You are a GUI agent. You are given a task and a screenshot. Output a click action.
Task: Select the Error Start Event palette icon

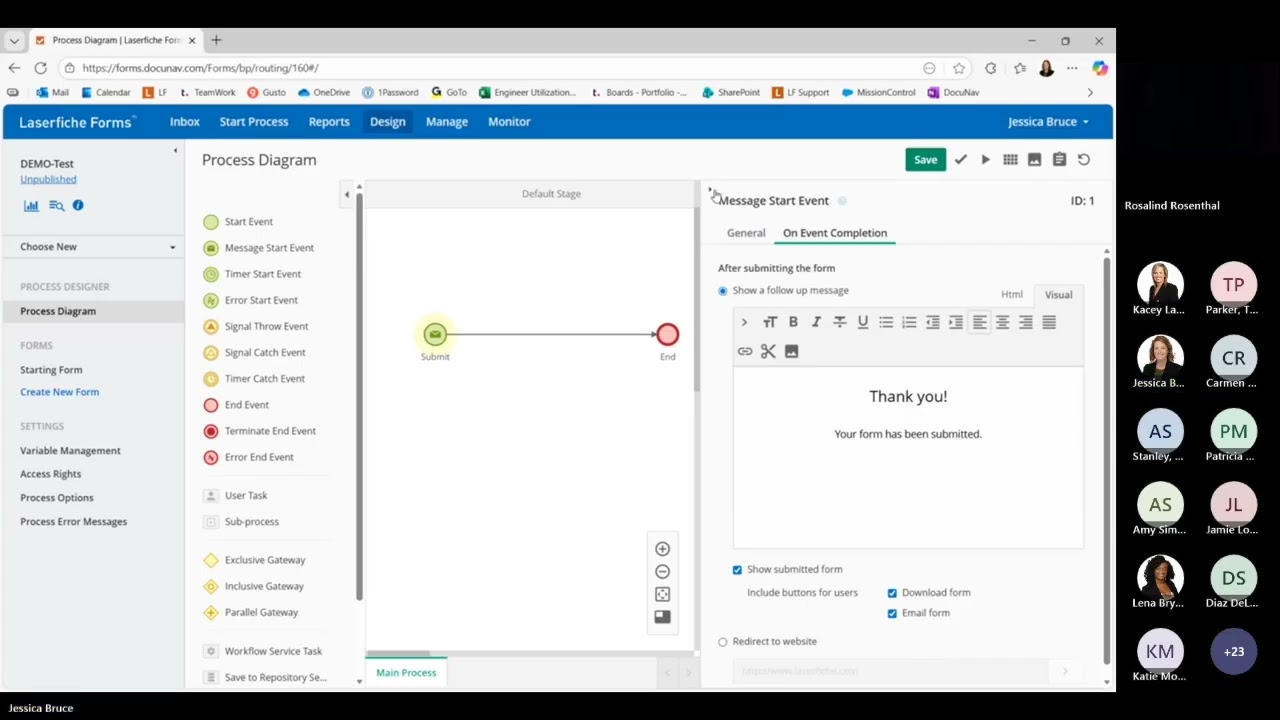[x=210, y=300]
